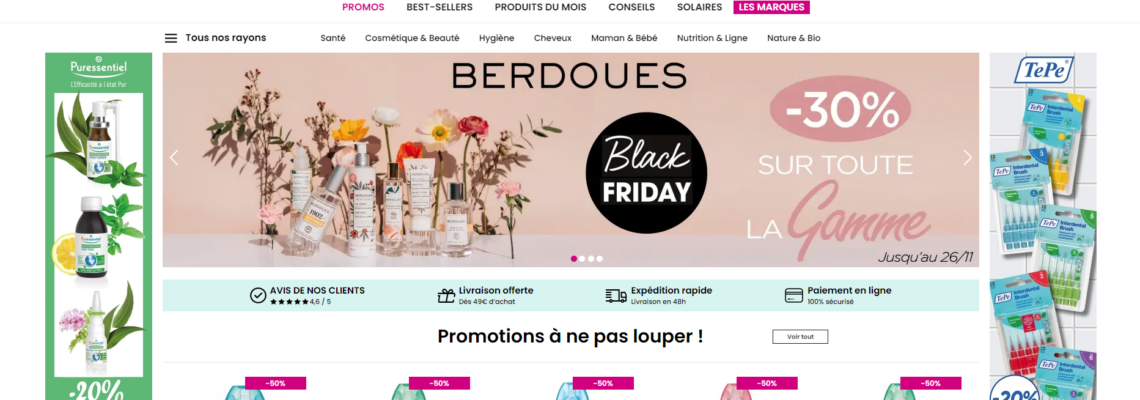Image resolution: width=1140 pixels, height=400 pixels.
Task: Advance carousel with right arrow
Action: tap(967, 157)
